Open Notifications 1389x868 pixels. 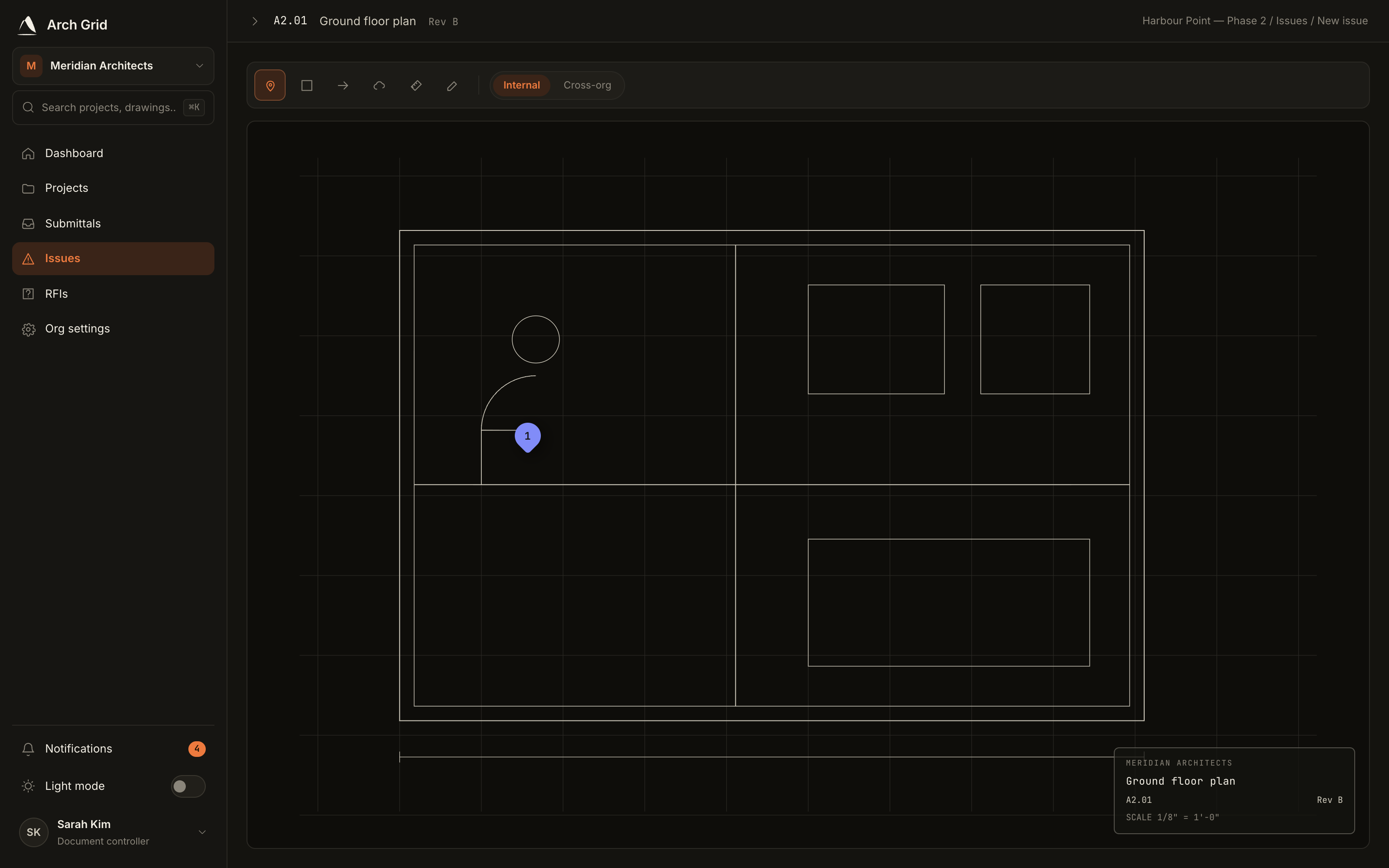click(x=113, y=749)
